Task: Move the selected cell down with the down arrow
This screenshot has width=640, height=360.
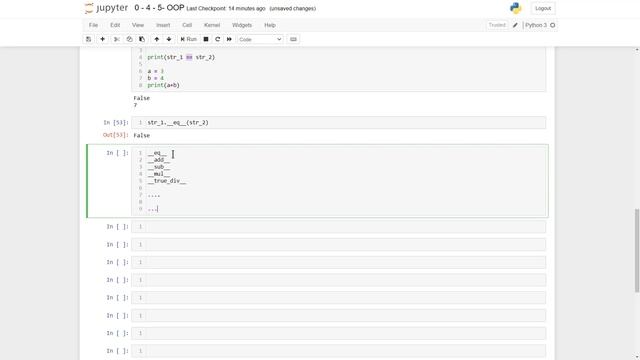Action: pos(169,39)
